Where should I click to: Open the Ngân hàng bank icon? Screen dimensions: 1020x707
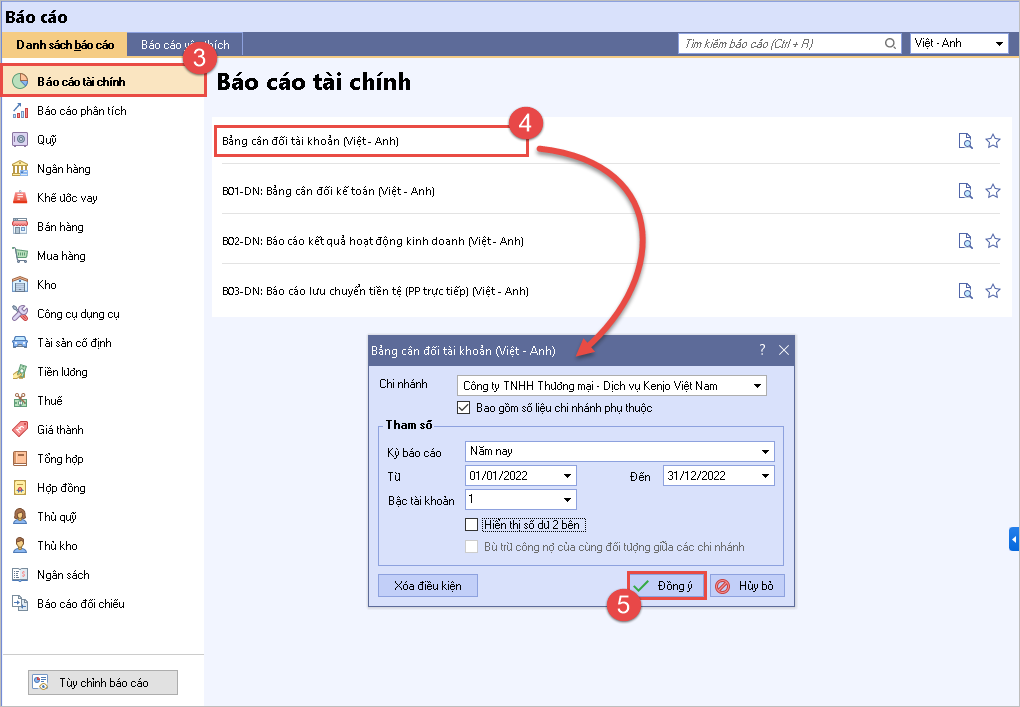20,169
